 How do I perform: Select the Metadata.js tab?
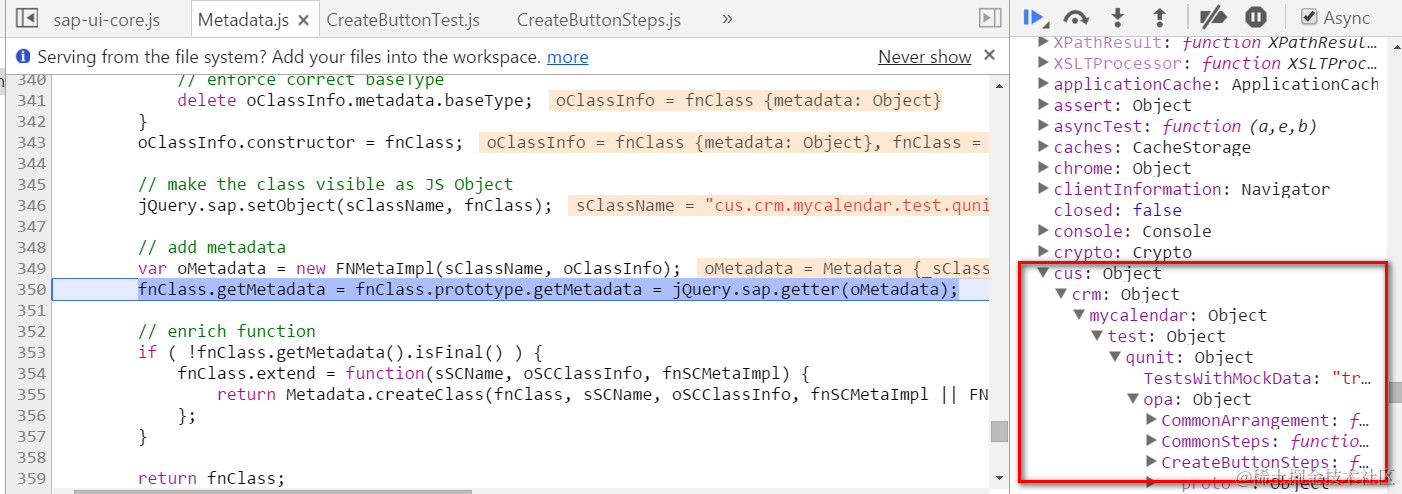click(x=244, y=19)
